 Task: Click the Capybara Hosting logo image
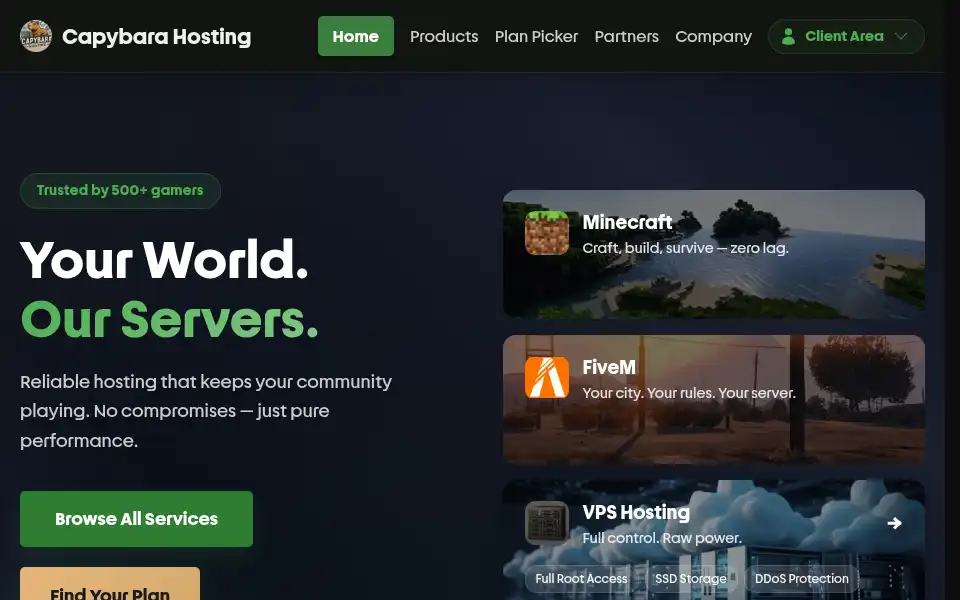click(x=36, y=36)
